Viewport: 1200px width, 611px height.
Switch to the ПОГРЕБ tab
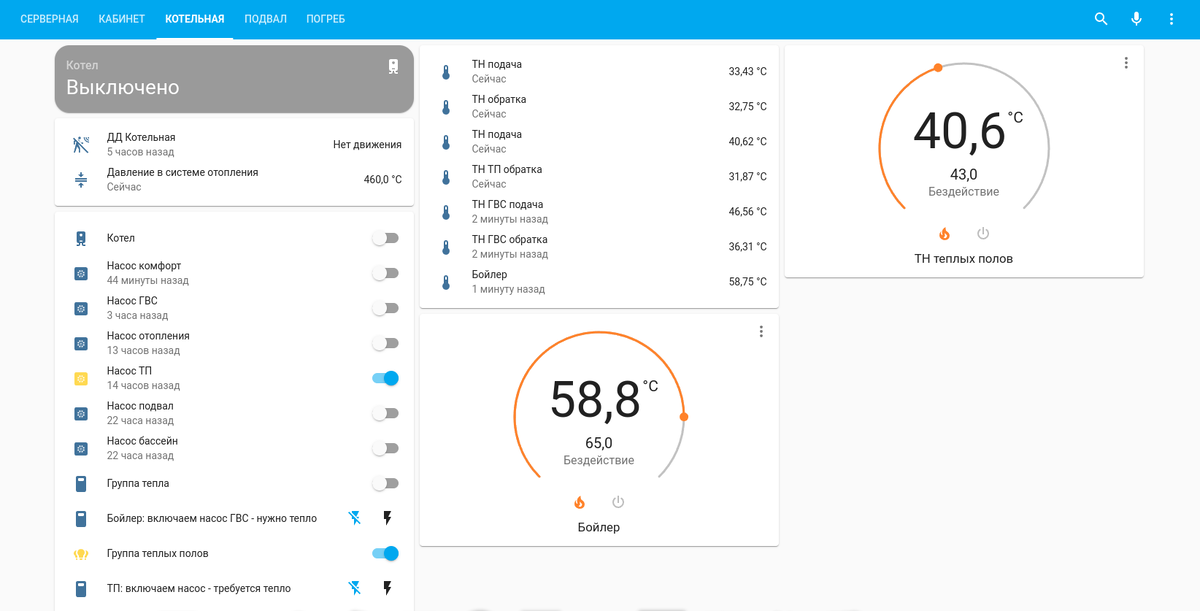click(327, 19)
